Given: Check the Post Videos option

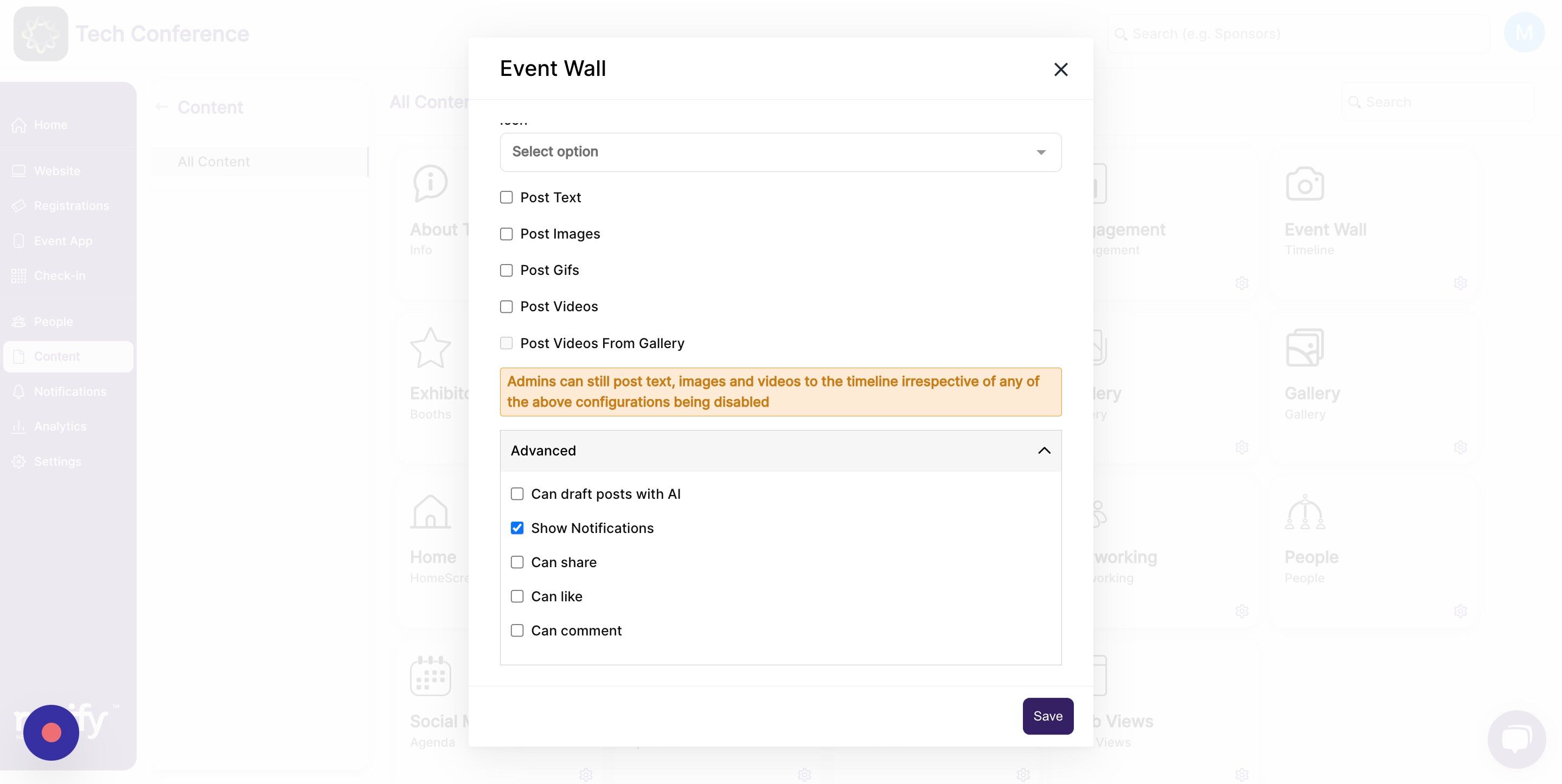Looking at the screenshot, I should [x=507, y=307].
